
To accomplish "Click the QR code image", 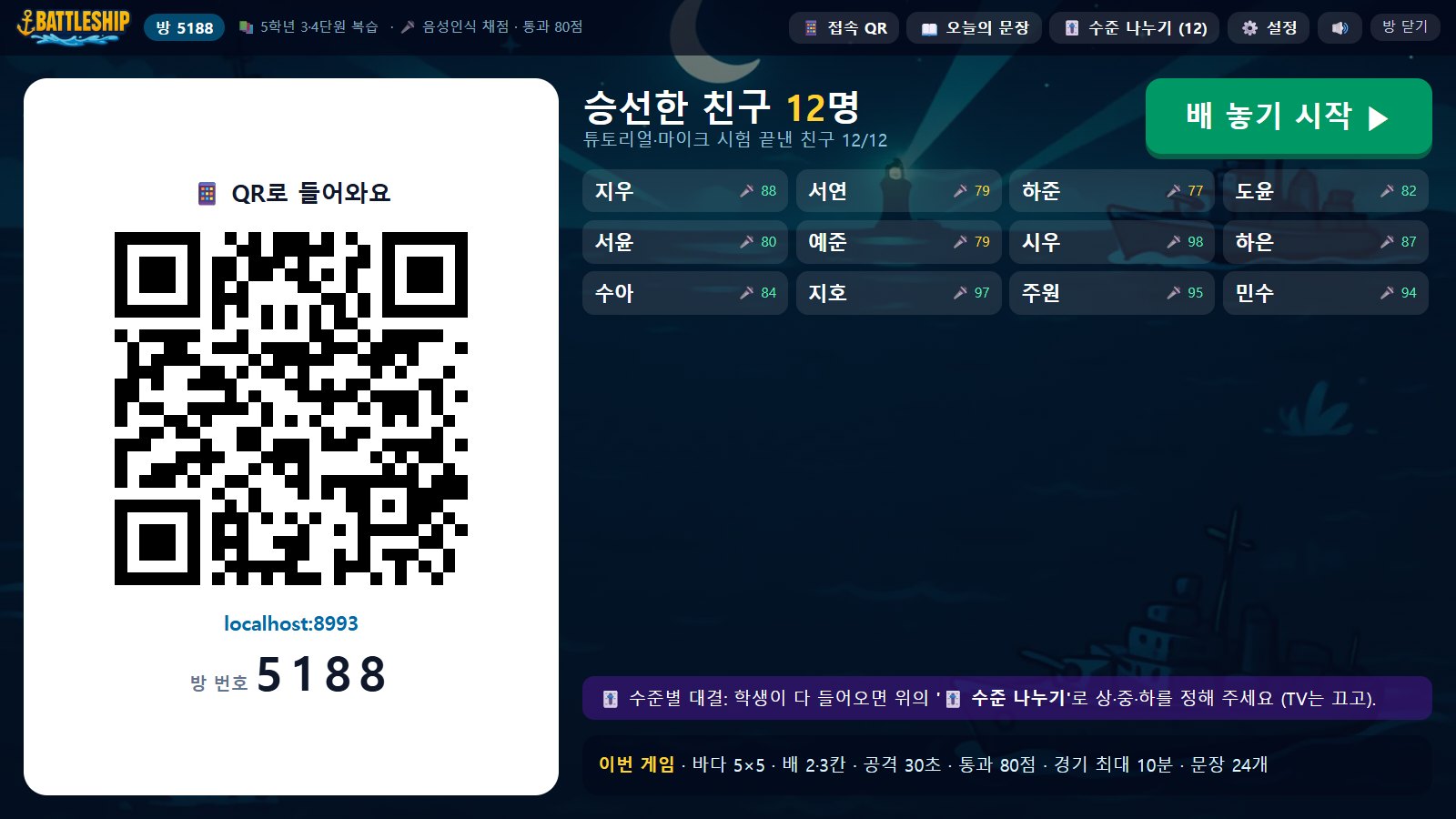I will pos(291,408).
